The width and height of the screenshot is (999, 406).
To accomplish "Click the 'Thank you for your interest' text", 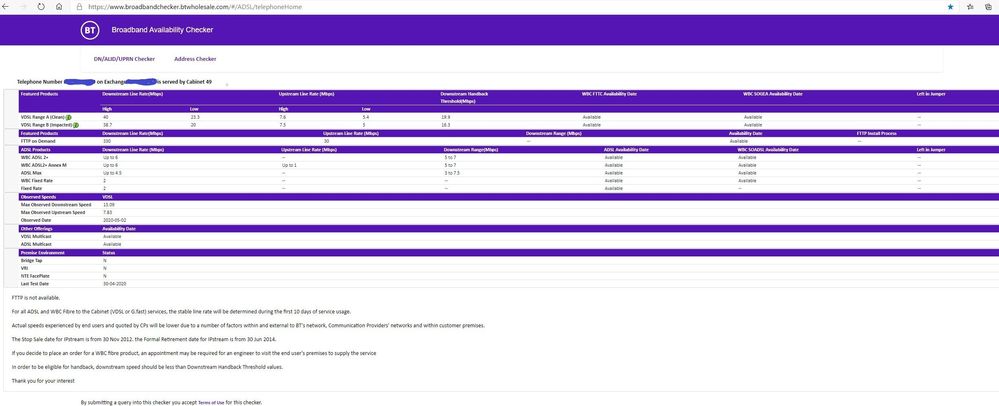I will point(43,381).
